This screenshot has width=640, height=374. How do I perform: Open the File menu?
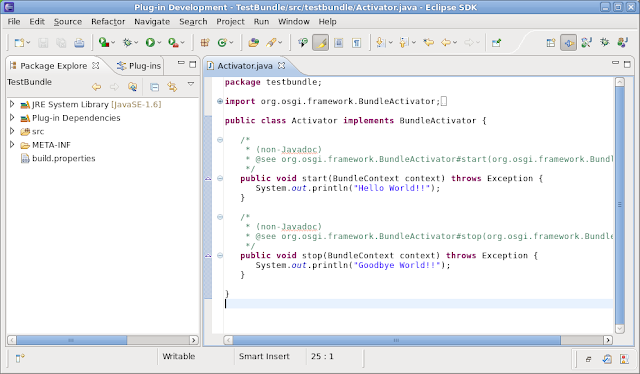[13, 22]
